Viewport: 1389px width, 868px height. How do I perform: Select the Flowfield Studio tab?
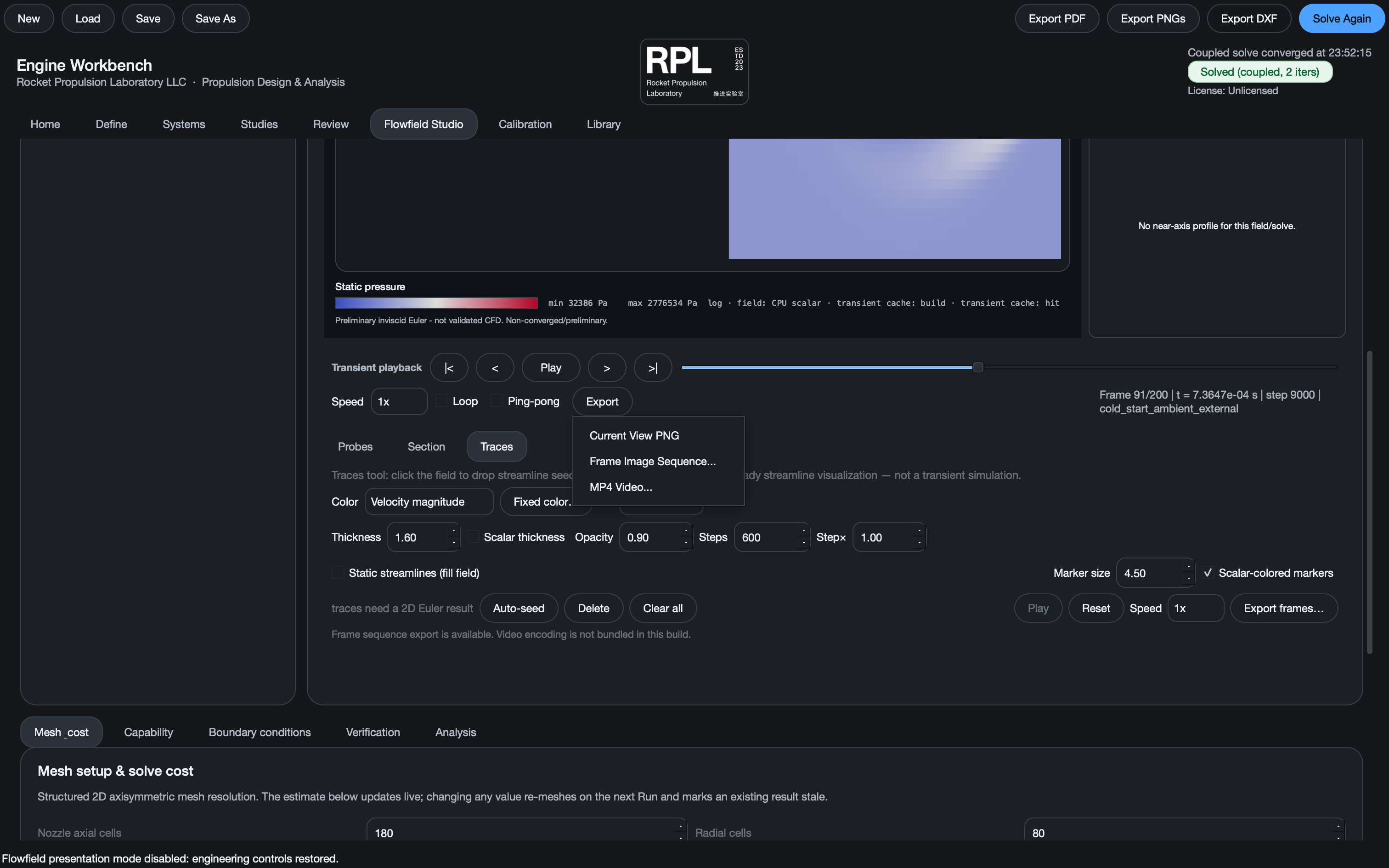(x=423, y=124)
